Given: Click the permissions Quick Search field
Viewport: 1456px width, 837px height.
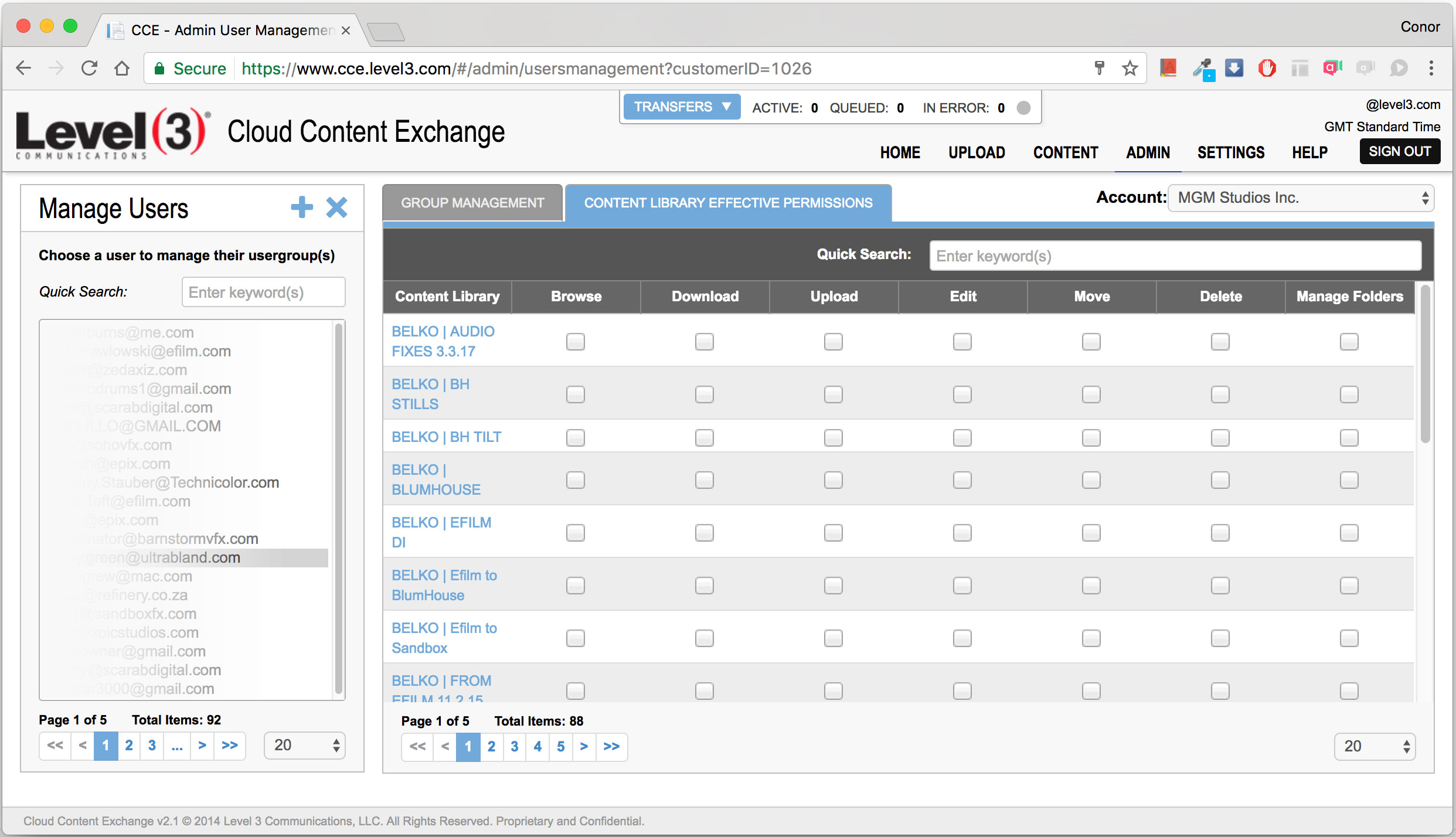Looking at the screenshot, I should (x=1175, y=256).
